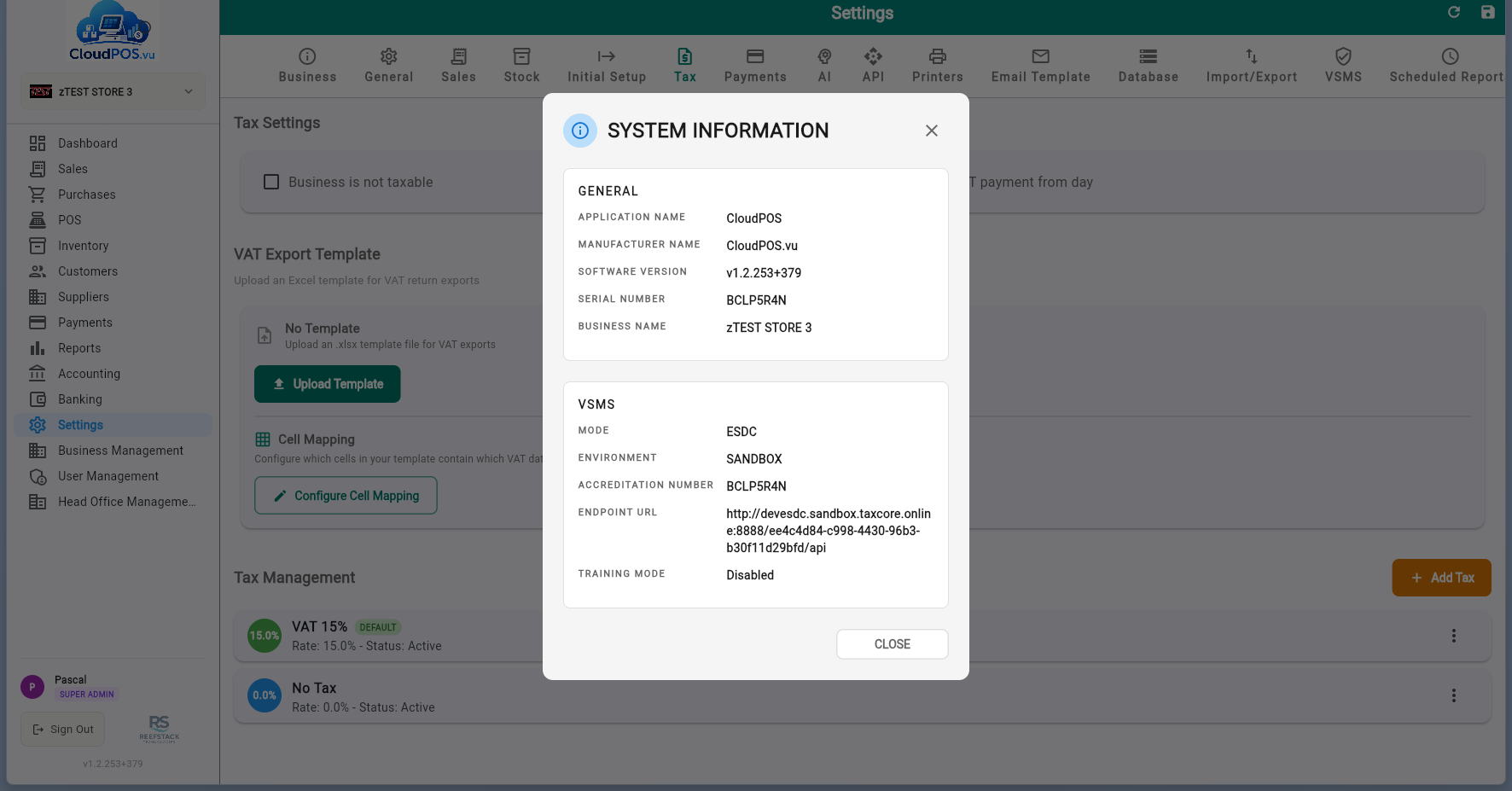Click the Email Template envelope icon
Image resolution: width=1512 pixels, height=791 pixels.
pos(1040,56)
